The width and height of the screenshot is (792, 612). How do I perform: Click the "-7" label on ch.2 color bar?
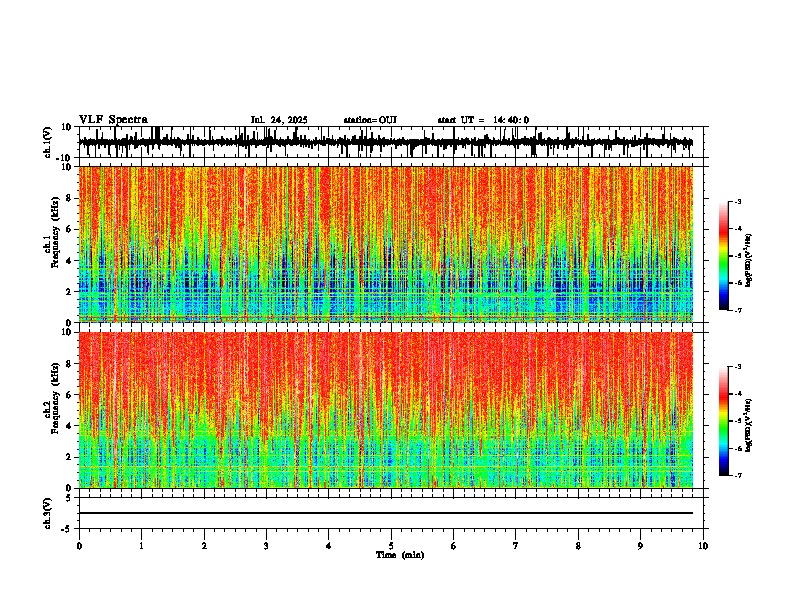coord(738,476)
